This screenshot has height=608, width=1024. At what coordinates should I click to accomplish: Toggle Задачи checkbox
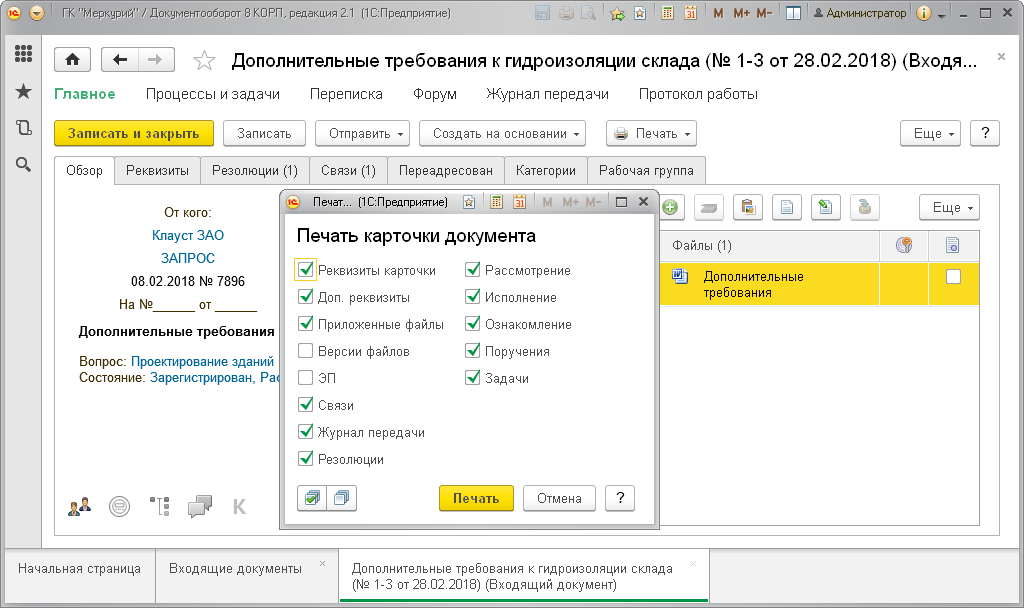tap(473, 378)
